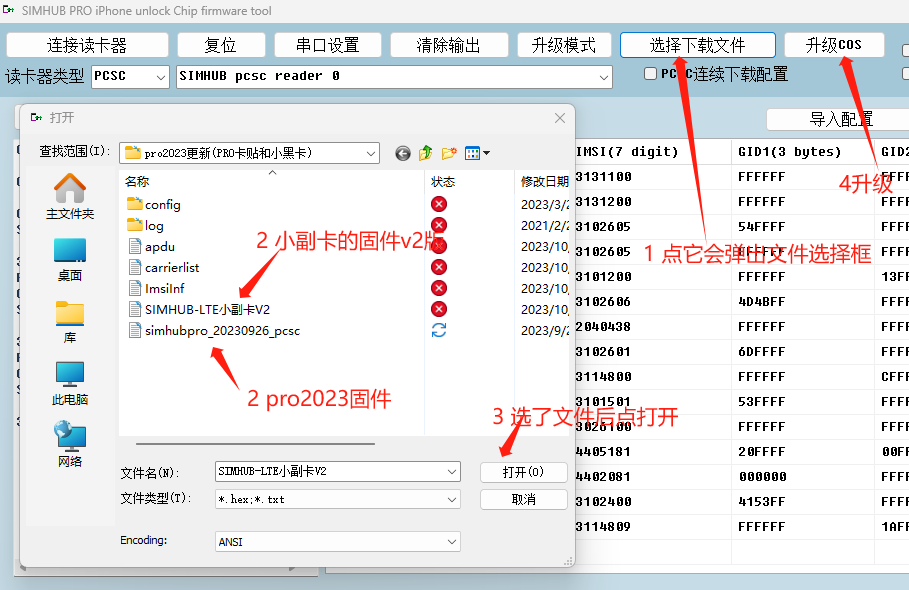
Task: Click the dialog resize grip corner
Action: pyautogui.click(x=569, y=561)
